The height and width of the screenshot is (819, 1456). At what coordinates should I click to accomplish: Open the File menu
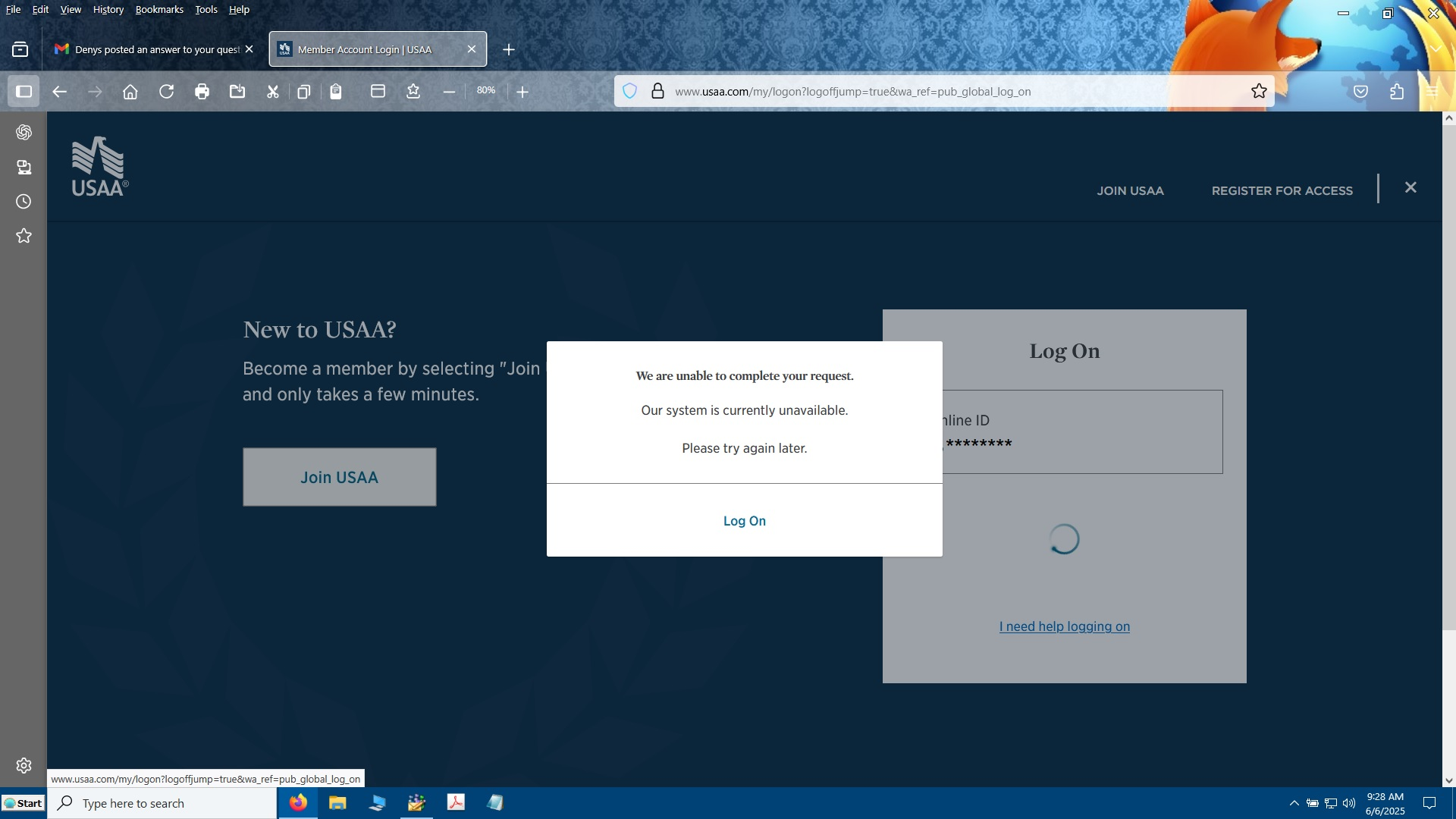13,10
